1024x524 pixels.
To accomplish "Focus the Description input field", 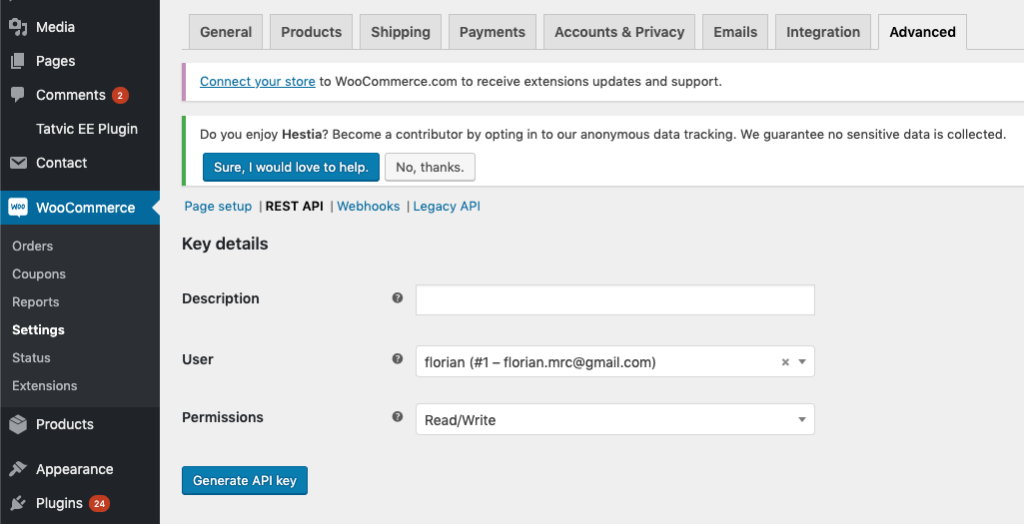I will point(615,300).
